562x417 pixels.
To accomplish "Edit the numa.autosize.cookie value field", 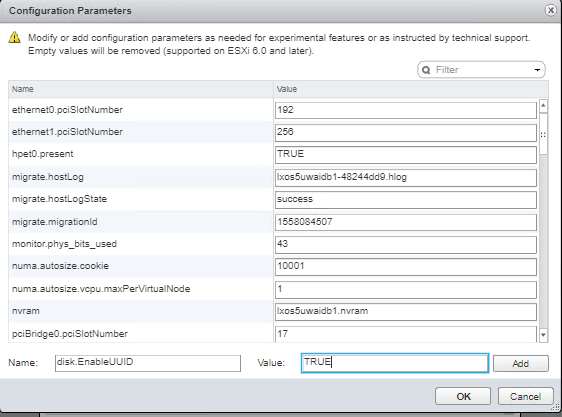I will coord(406,266).
